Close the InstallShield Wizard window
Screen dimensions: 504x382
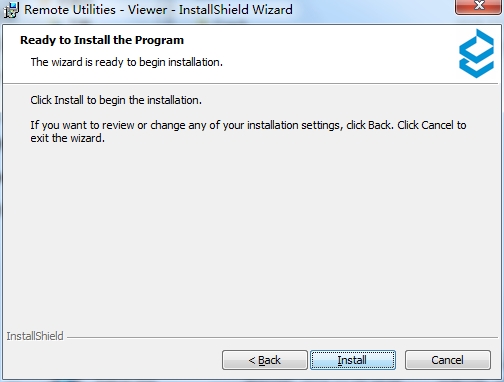click(479, 6)
